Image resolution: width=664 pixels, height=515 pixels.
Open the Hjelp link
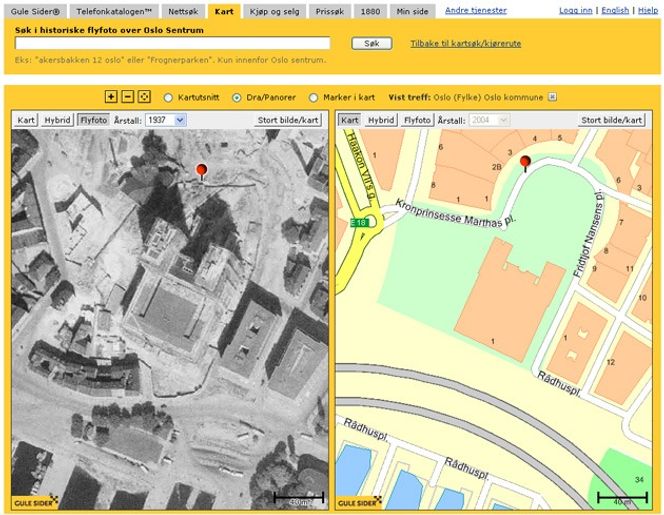[x=648, y=11]
